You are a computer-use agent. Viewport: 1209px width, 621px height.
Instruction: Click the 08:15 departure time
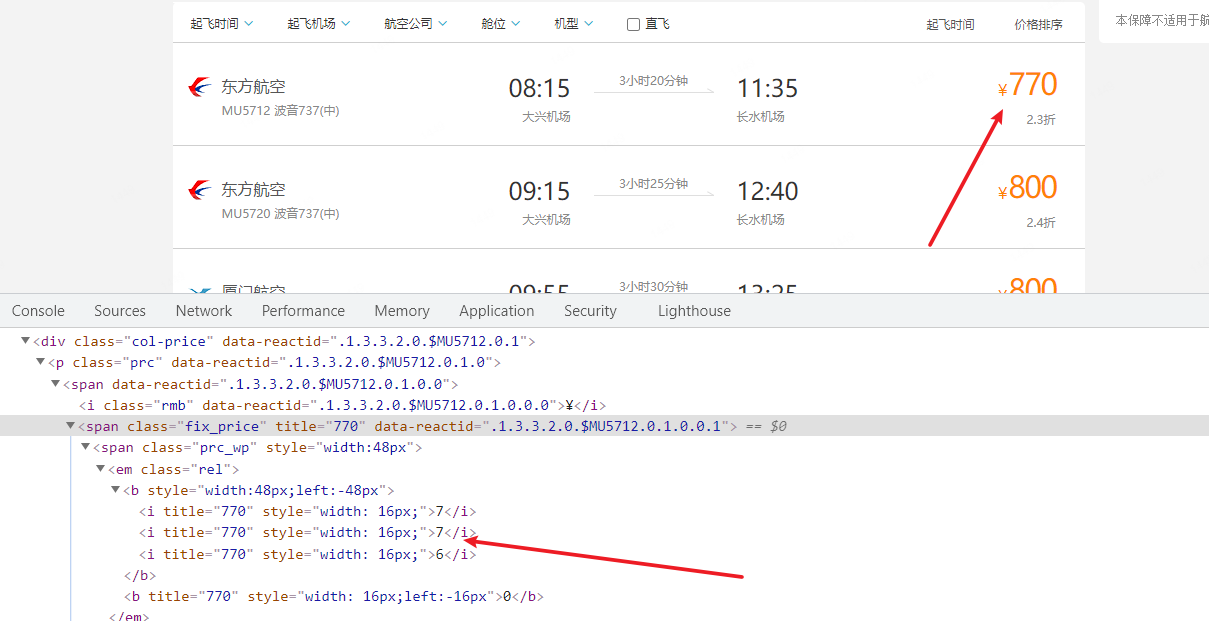coord(539,88)
